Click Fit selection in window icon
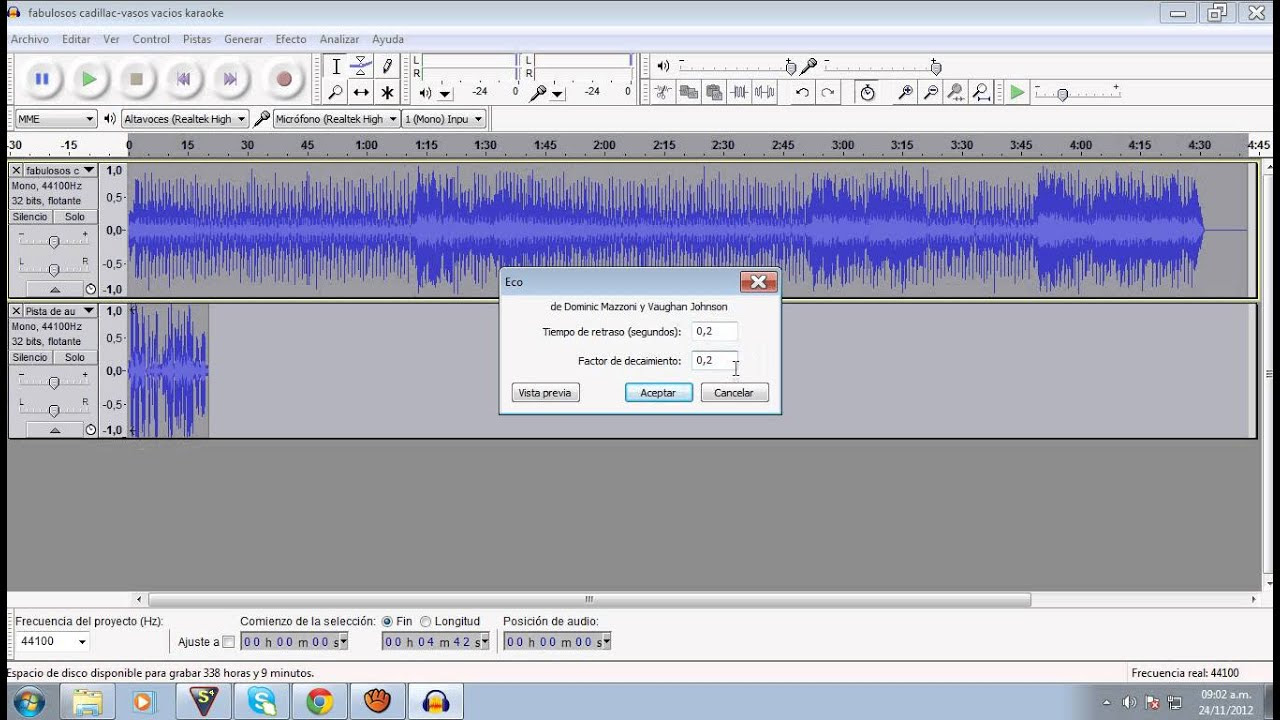 956,92
